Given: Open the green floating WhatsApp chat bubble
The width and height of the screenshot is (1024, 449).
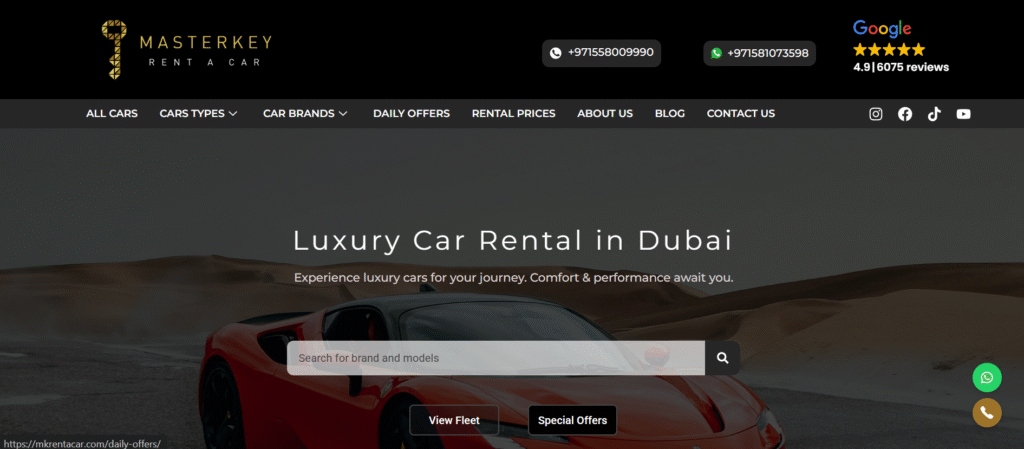Looking at the screenshot, I should (987, 377).
